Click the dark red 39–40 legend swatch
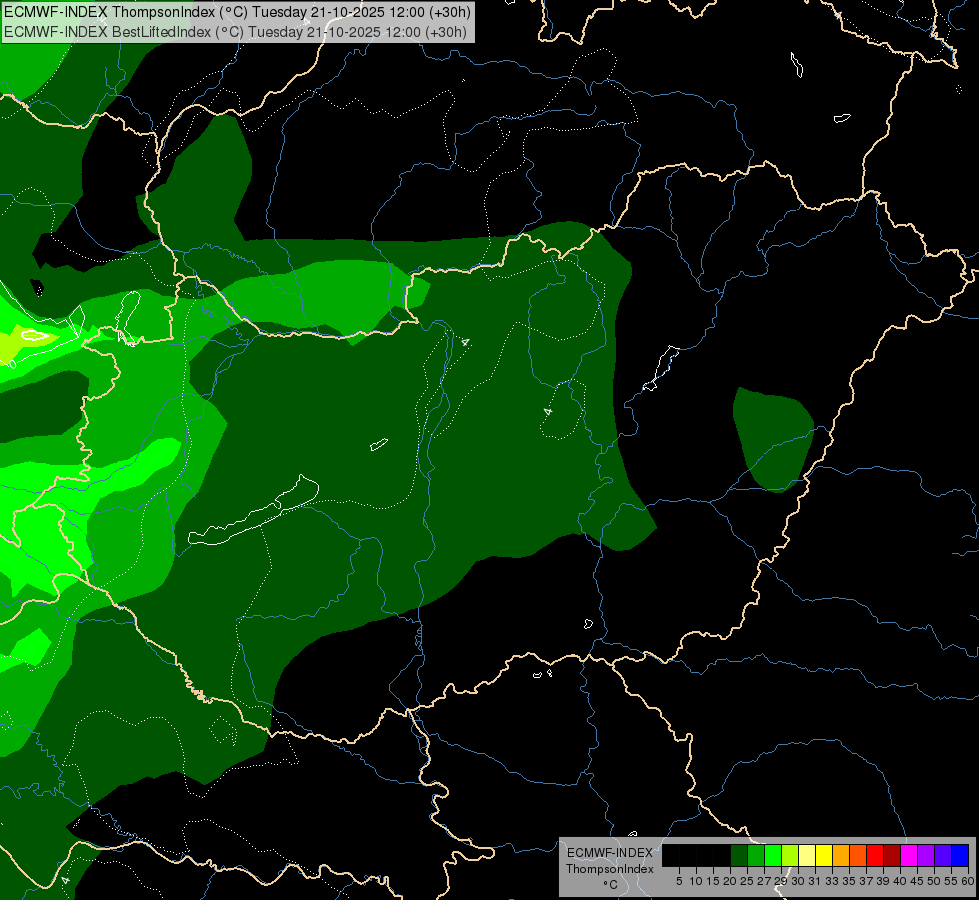 (892, 855)
